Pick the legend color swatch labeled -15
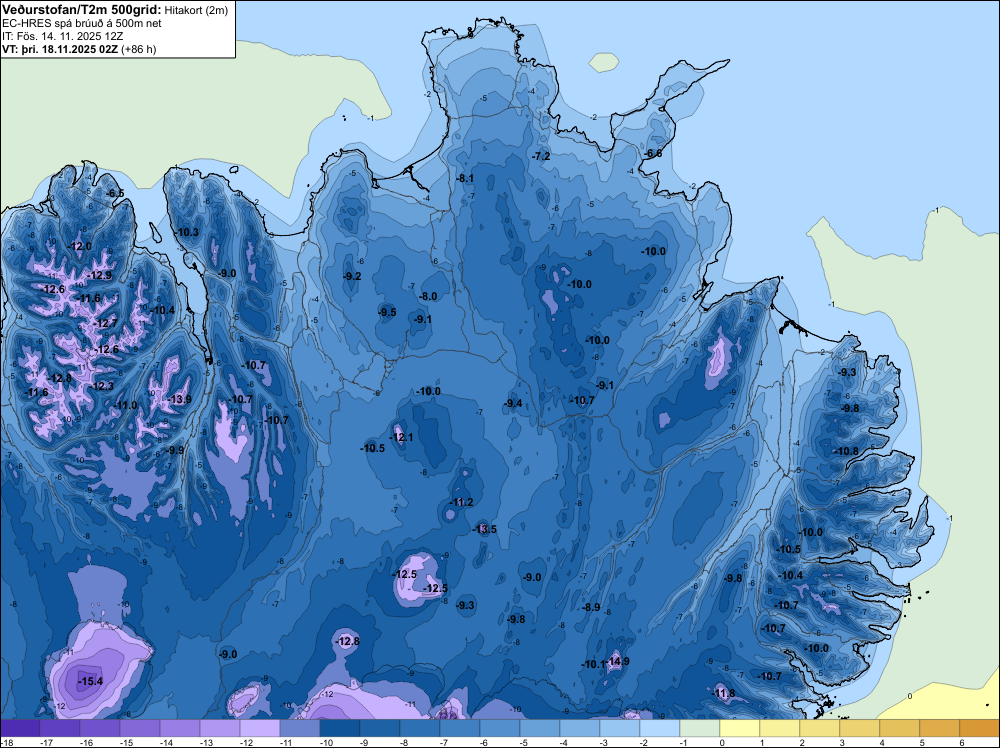The height and width of the screenshot is (748, 1000). click(140, 728)
